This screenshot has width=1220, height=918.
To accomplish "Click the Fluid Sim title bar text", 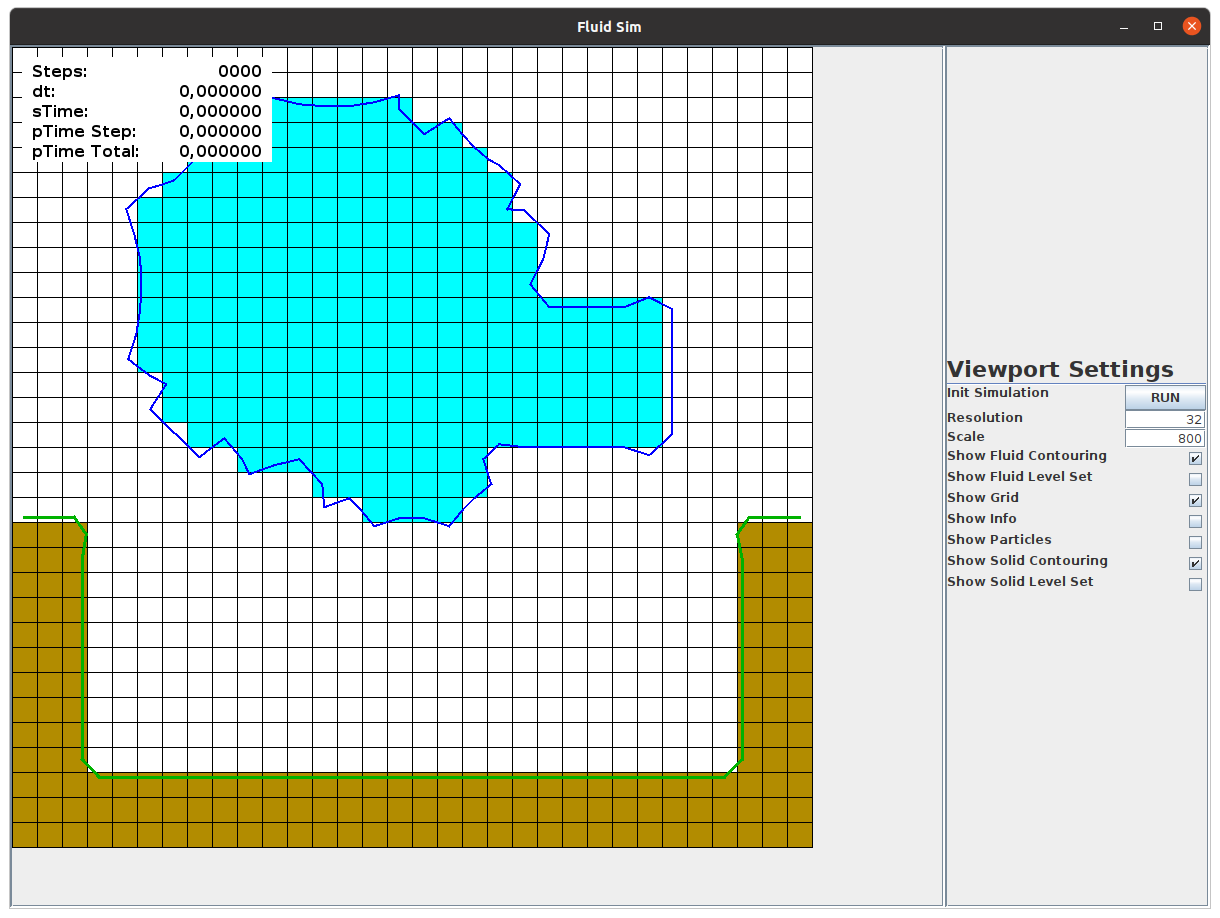I will (609, 26).
